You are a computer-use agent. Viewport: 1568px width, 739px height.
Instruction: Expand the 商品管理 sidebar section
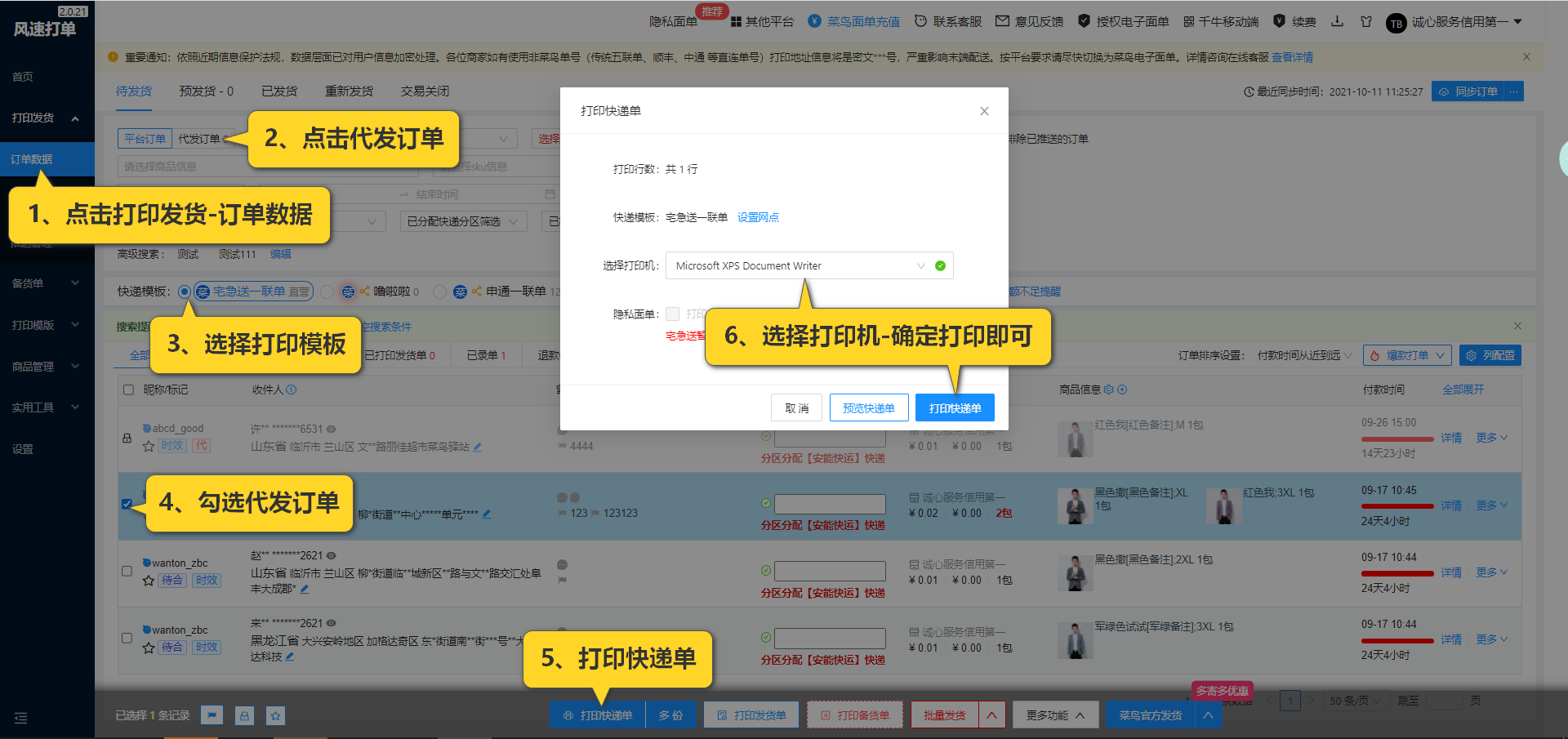coord(47,367)
